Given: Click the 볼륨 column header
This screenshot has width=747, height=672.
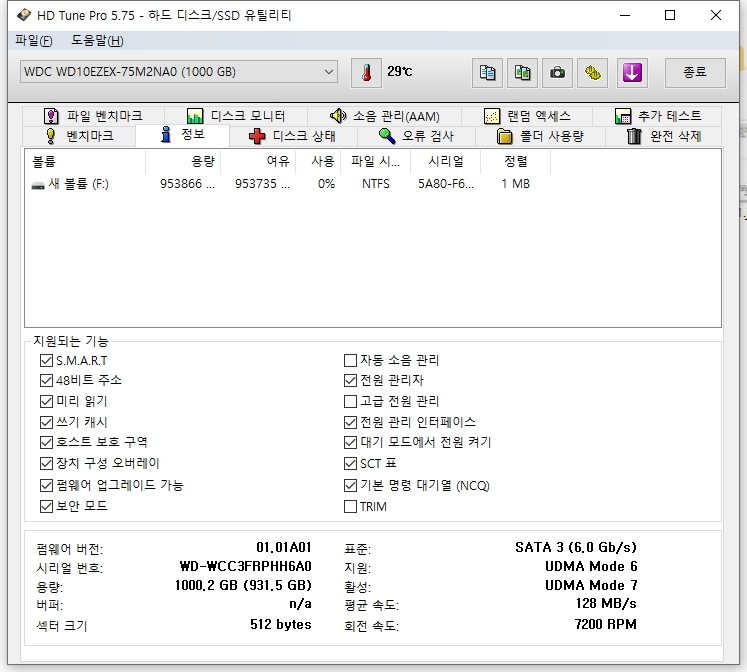Looking at the screenshot, I should coord(85,162).
